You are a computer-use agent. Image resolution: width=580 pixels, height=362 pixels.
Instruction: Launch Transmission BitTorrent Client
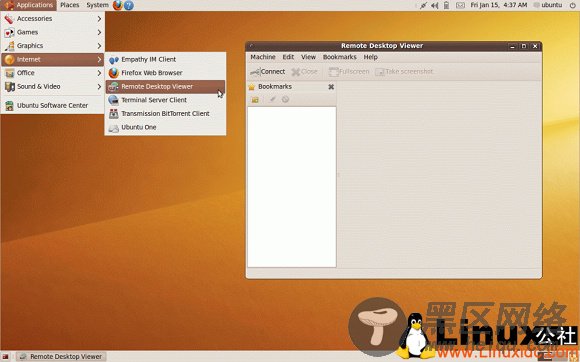click(165, 114)
